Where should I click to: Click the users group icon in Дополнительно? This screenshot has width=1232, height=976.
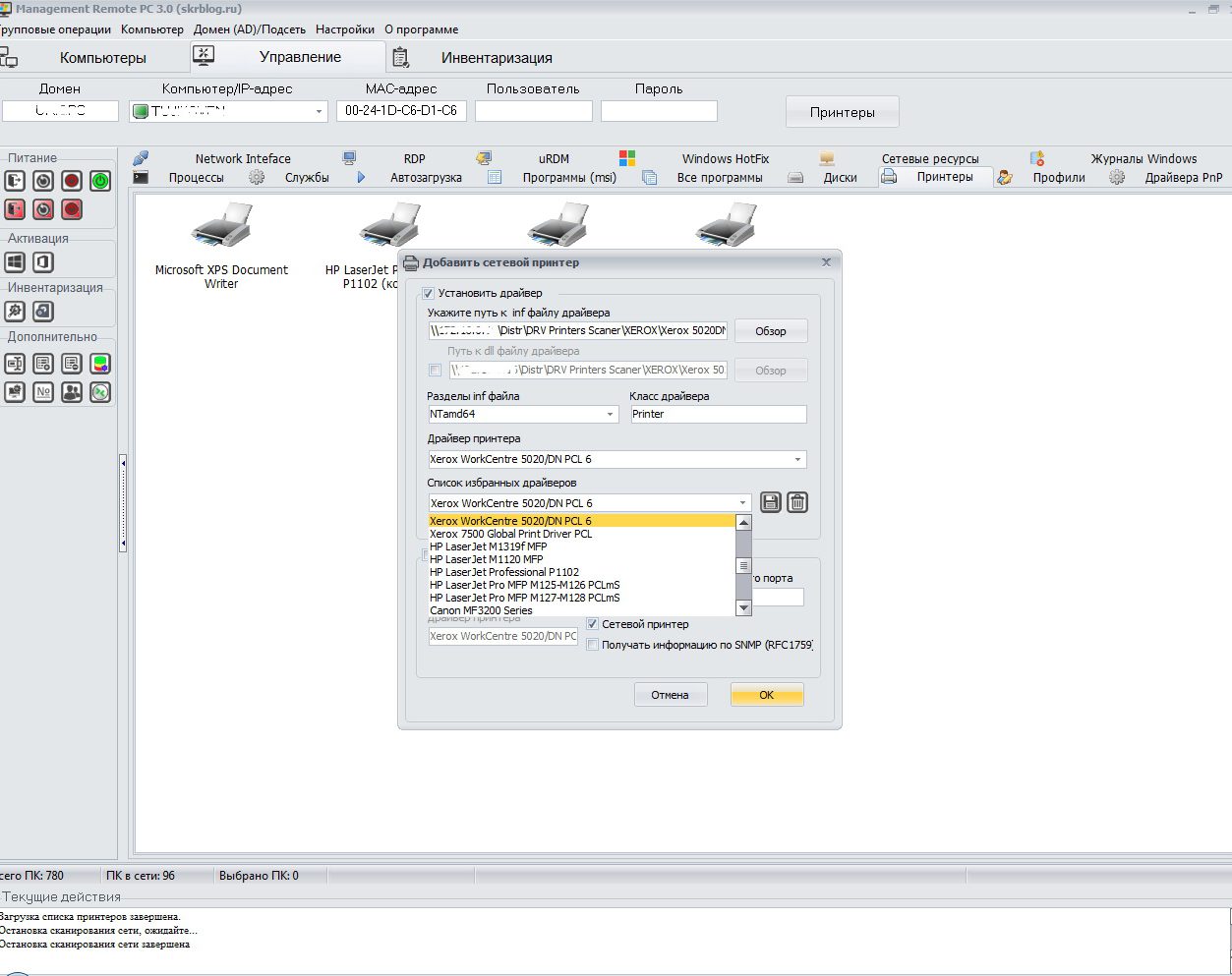[x=72, y=392]
